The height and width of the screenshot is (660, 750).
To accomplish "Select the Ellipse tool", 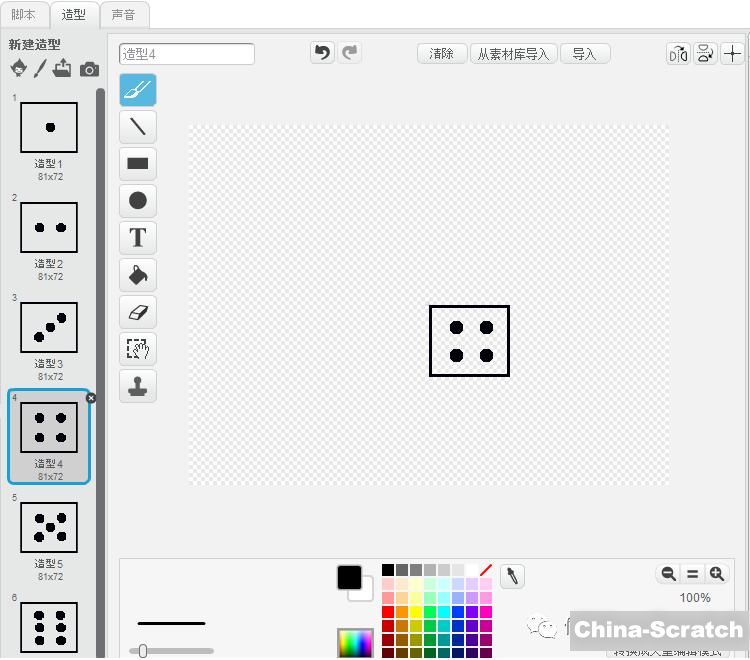I will 138,201.
